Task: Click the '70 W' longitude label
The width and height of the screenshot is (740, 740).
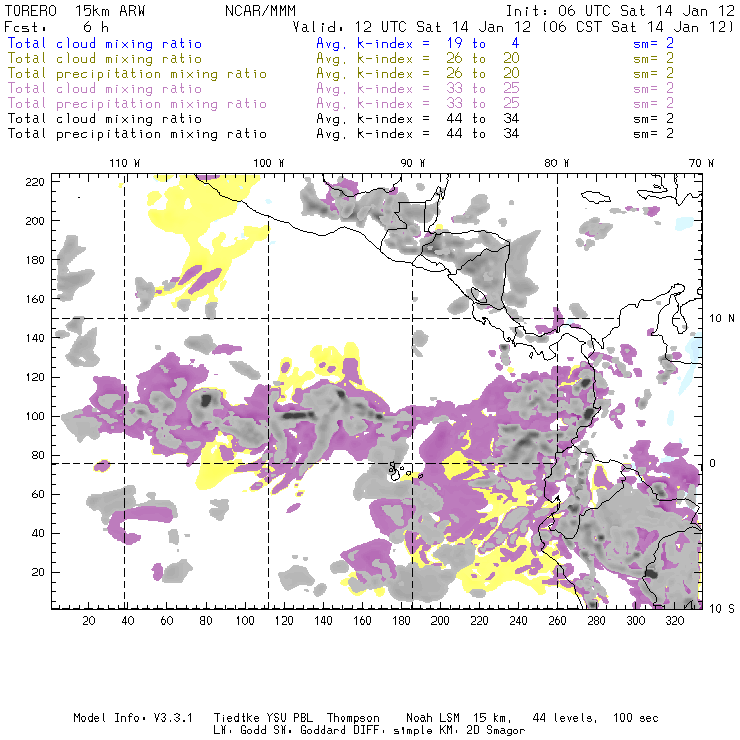Action: pyautogui.click(x=701, y=163)
